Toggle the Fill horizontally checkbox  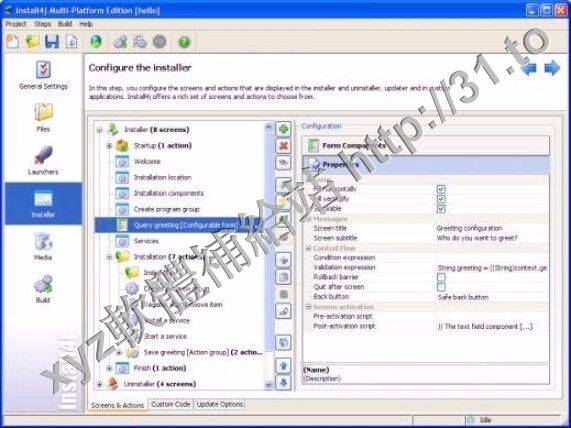(441, 189)
